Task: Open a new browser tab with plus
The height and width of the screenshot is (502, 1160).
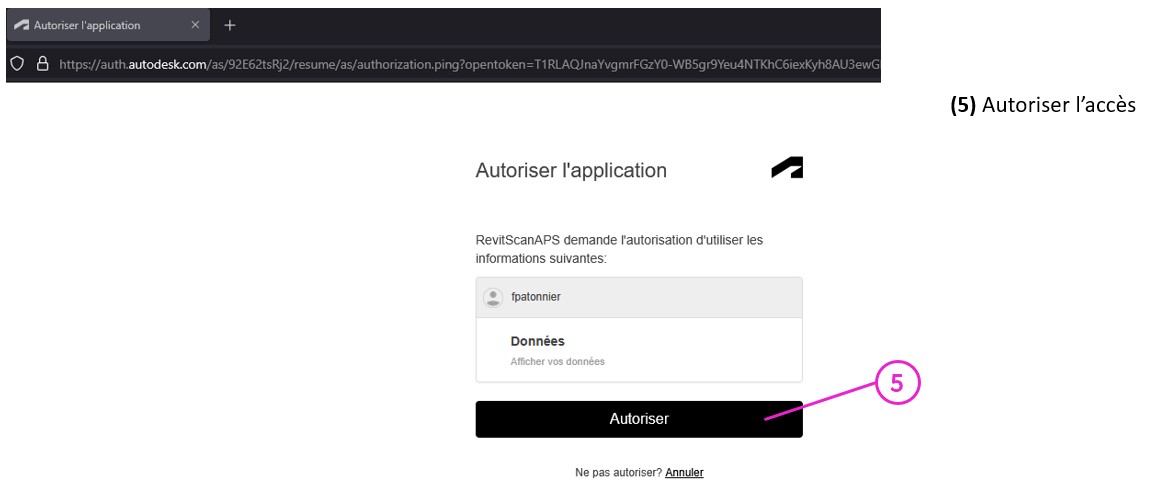Action: click(x=229, y=25)
